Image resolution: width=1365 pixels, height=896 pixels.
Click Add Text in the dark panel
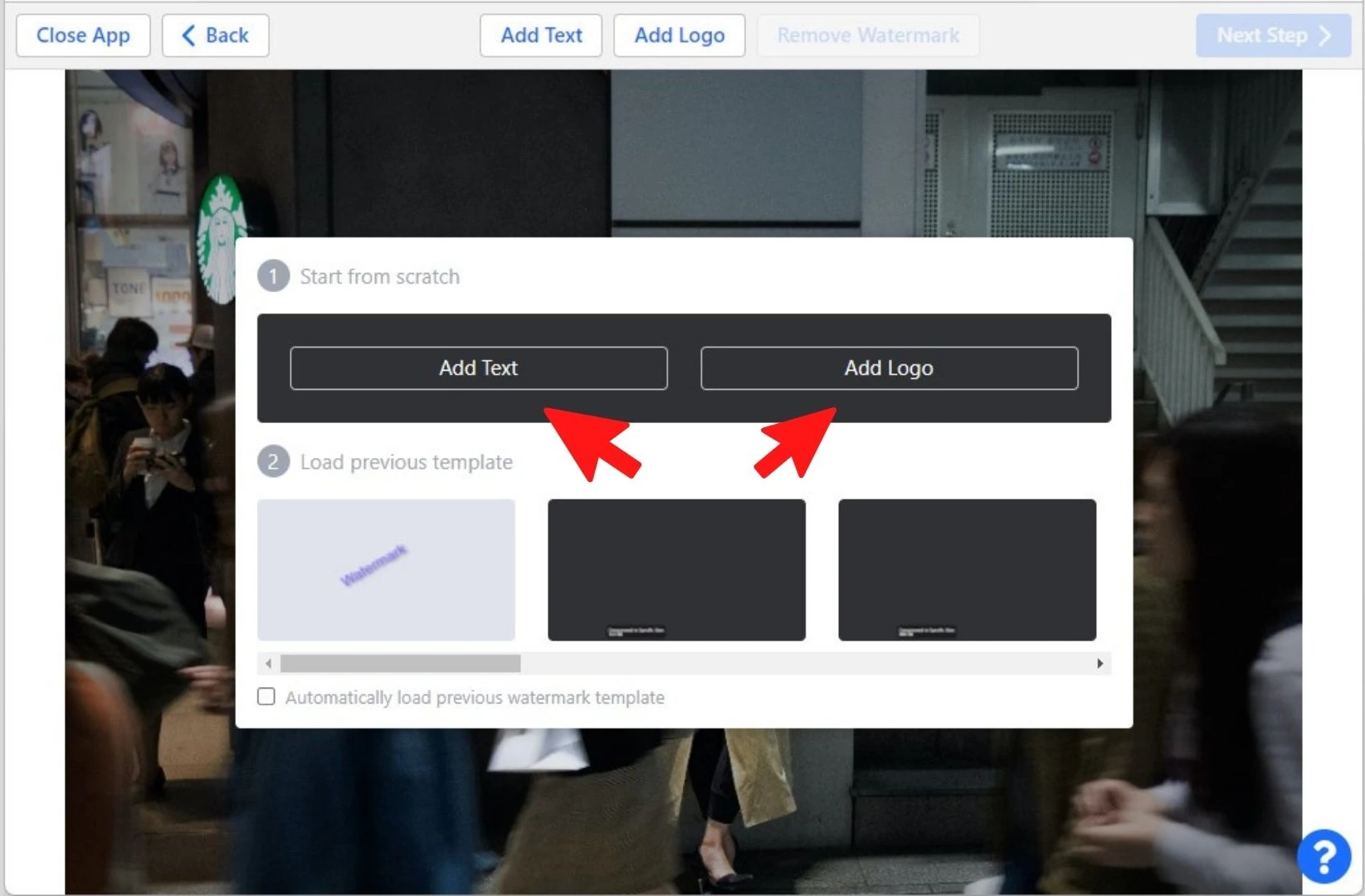click(479, 368)
